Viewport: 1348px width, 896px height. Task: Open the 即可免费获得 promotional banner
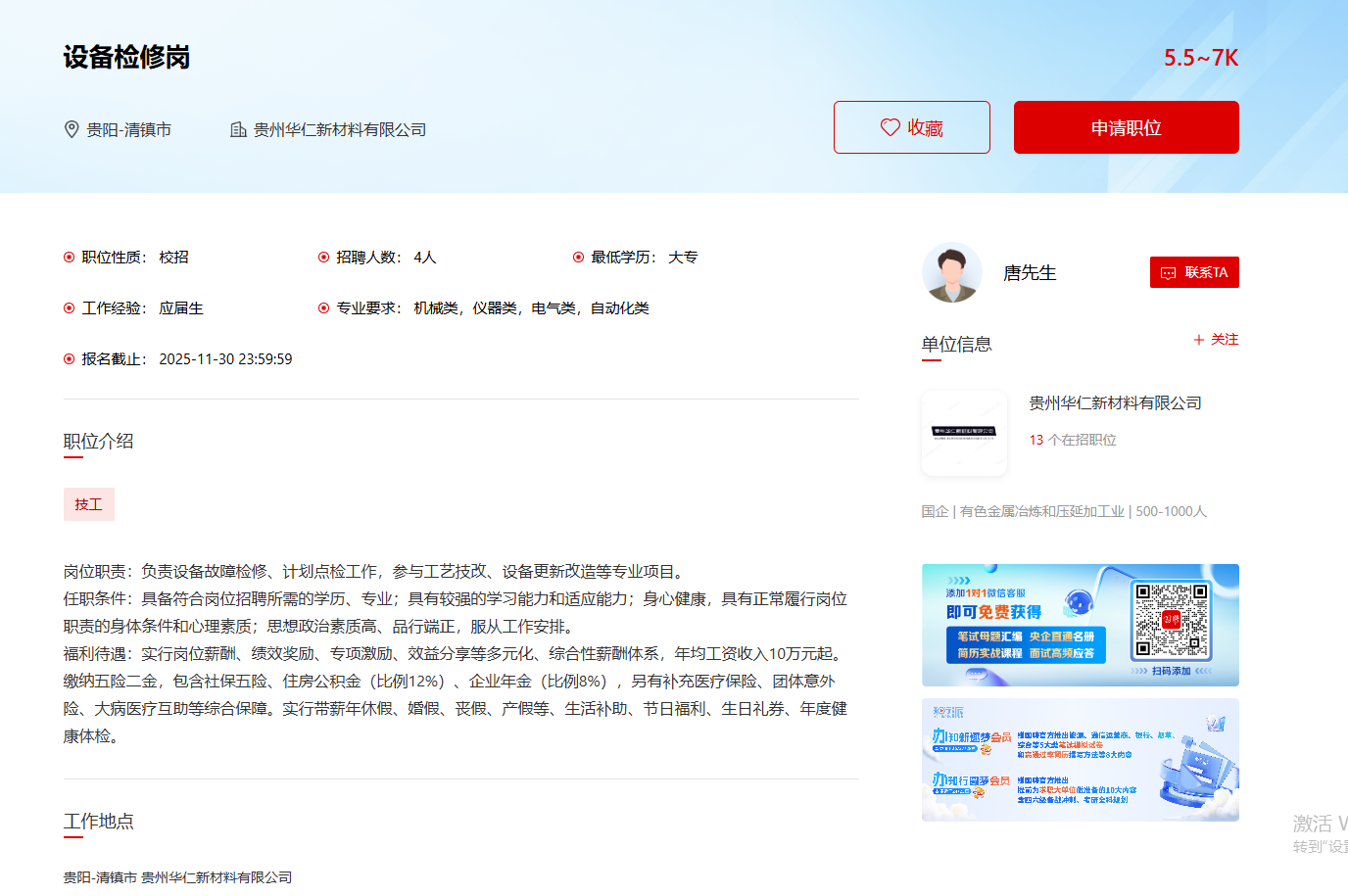pyautogui.click(x=1081, y=625)
